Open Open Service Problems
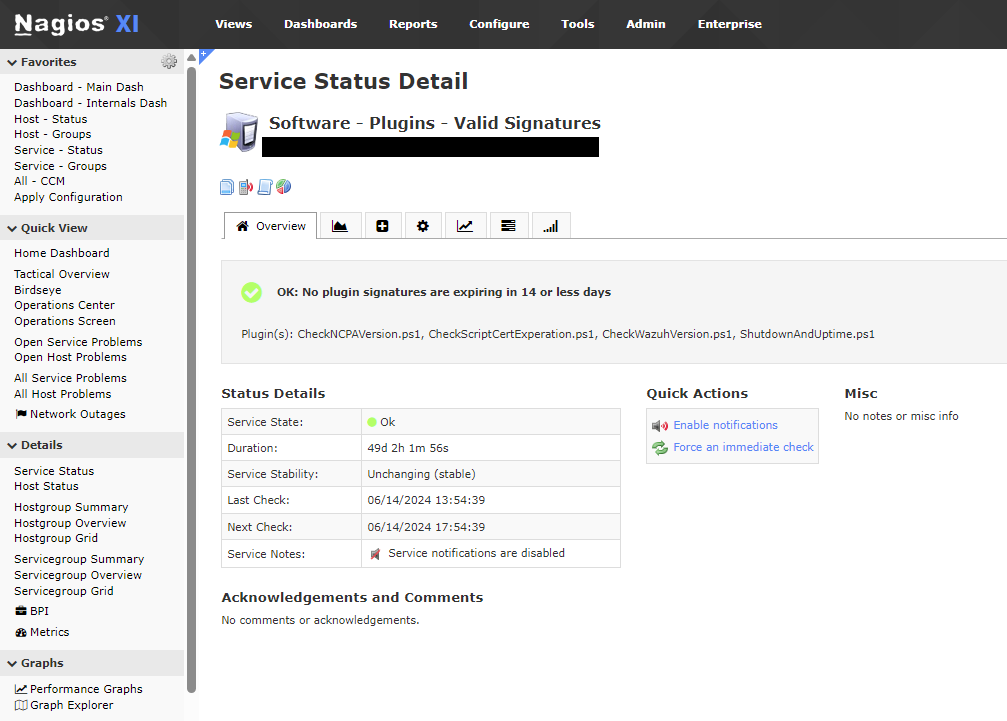The image size is (1007, 721). click(x=78, y=342)
